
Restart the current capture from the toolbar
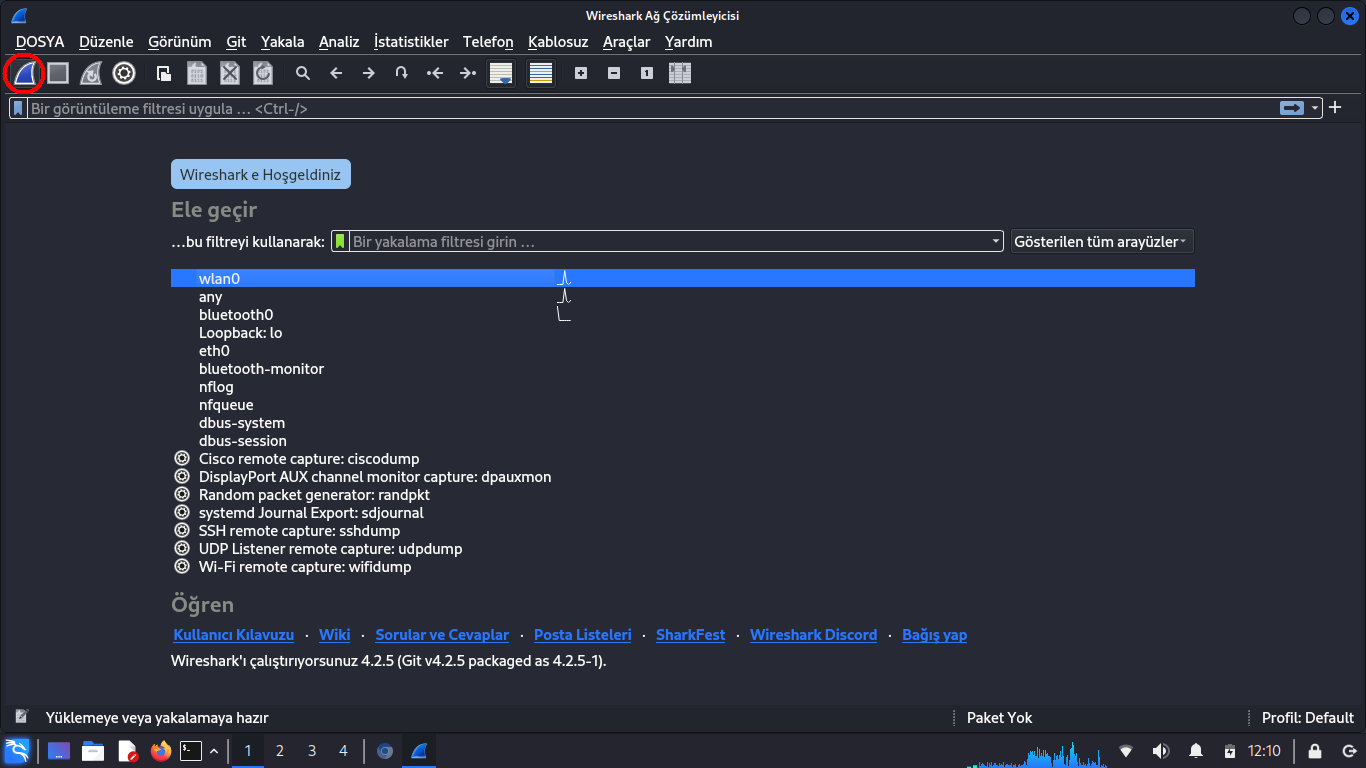point(91,73)
